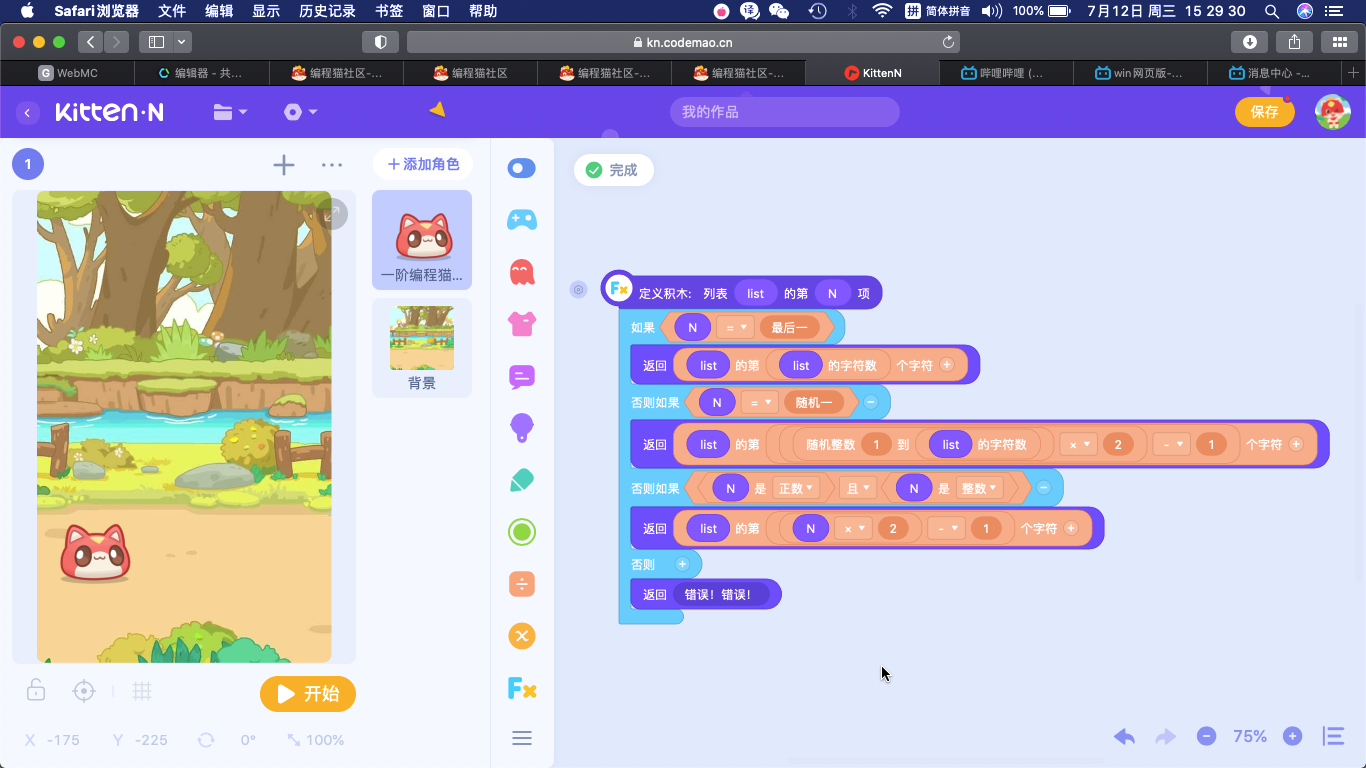Toggle the stage grid display
The width and height of the screenshot is (1366, 768).
pyautogui.click(x=142, y=691)
